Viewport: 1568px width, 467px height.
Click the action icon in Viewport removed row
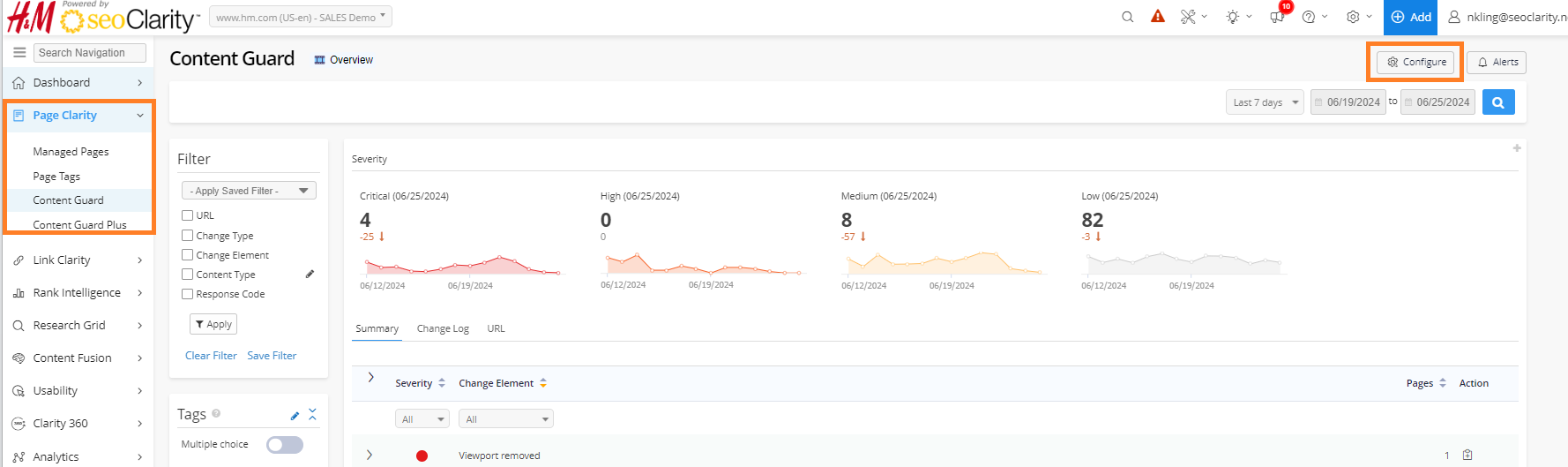click(x=1467, y=456)
